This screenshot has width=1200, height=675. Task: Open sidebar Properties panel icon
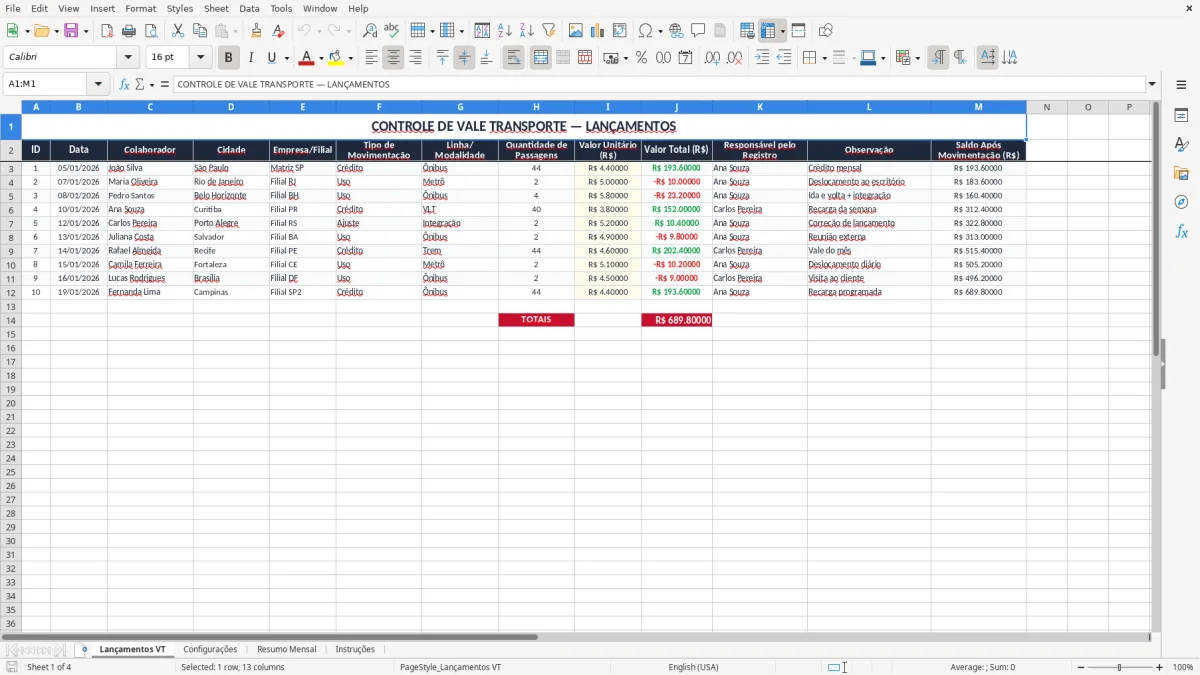click(1182, 116)
